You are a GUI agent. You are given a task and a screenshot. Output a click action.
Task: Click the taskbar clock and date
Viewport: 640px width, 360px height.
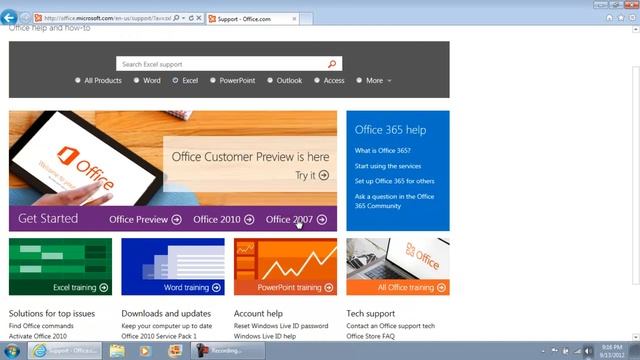[x=612, y=351]
